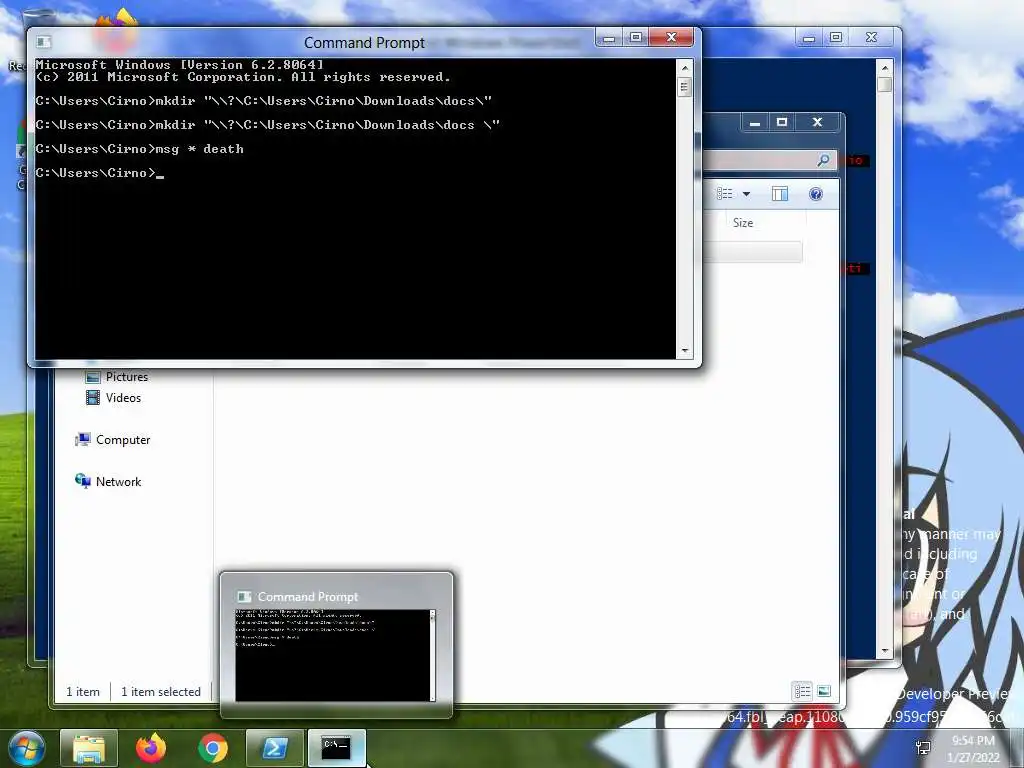The height and width of the screenshot is (768, 1024).
Task: Maximize the Command Prompt window
Action: point(635,37)
